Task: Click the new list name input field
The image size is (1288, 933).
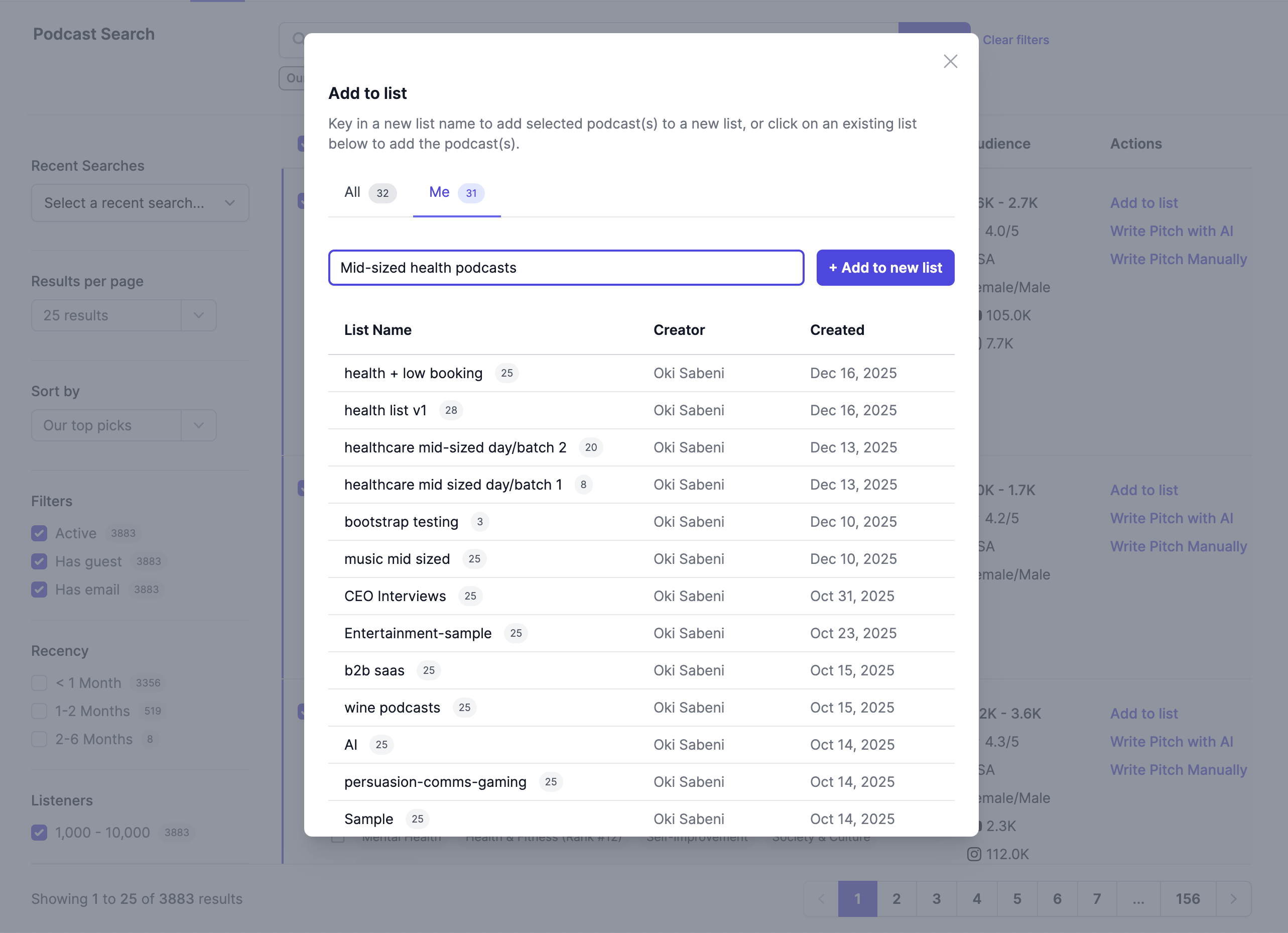Action: (x=566, y=268)
